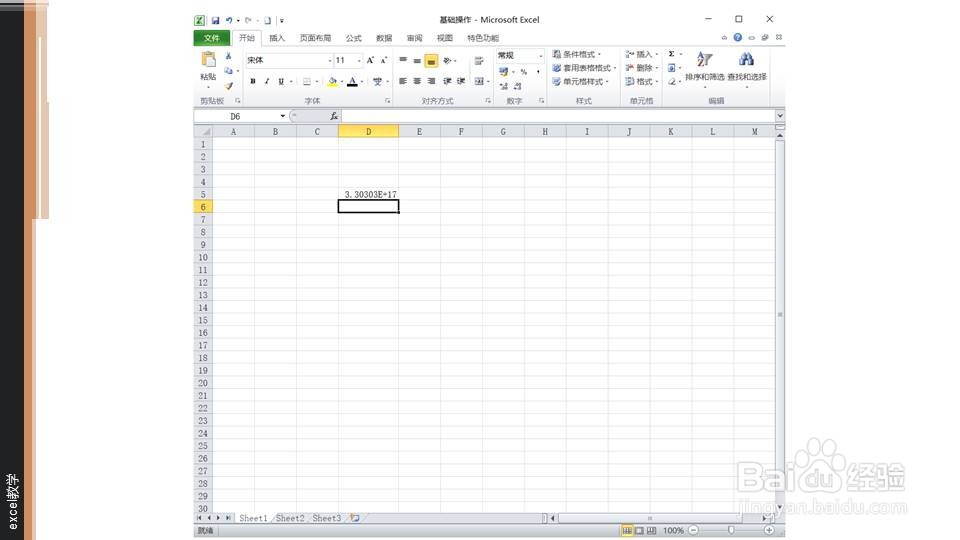Toggle Center horizontal alignment
Screen dimensions: 960x540
pos(417,81)
